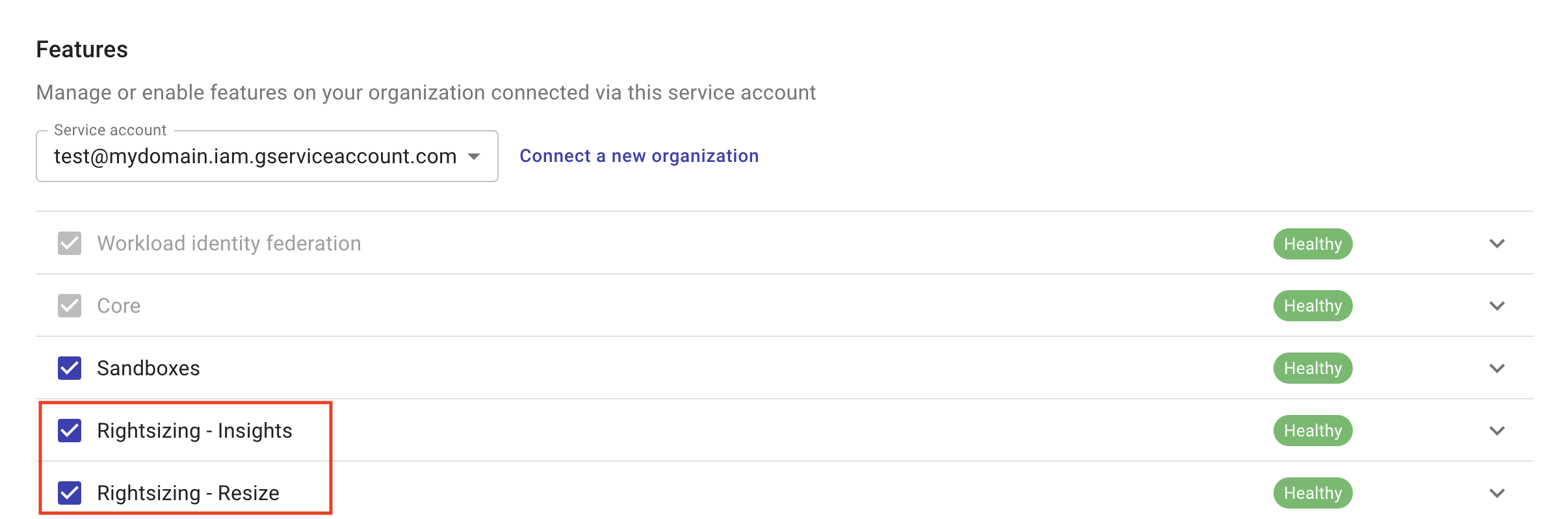
Task: Expand the Core feature details
Action: pyautogui.click(x=1498, y=306)
